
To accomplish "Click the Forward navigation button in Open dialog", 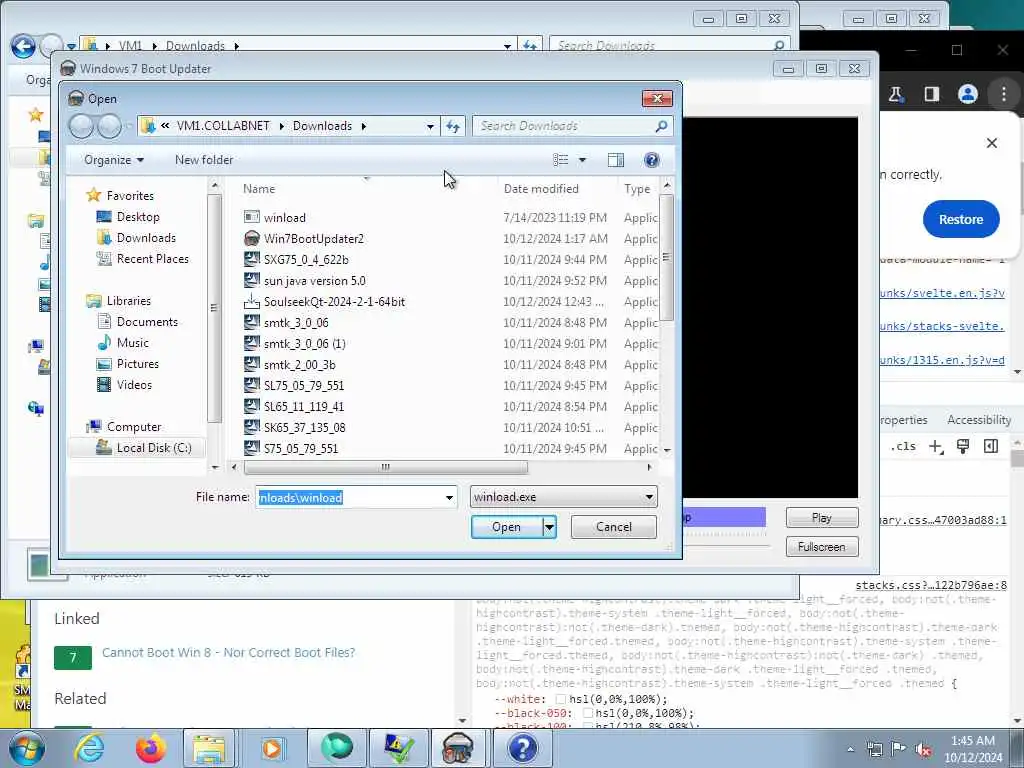I will [x=109, y=126].
